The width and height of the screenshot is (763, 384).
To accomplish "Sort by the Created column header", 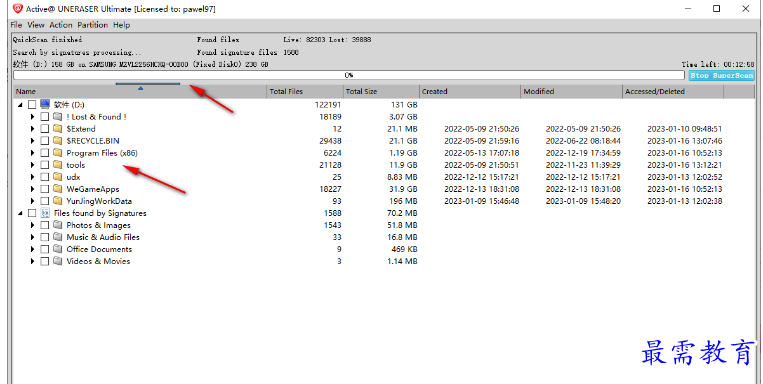I will [470, 91].
